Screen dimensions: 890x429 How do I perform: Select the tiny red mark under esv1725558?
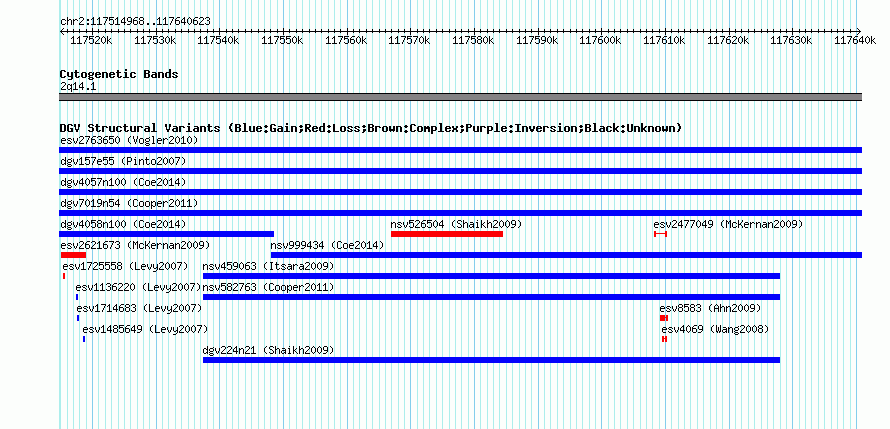click(x=64, y=276)
